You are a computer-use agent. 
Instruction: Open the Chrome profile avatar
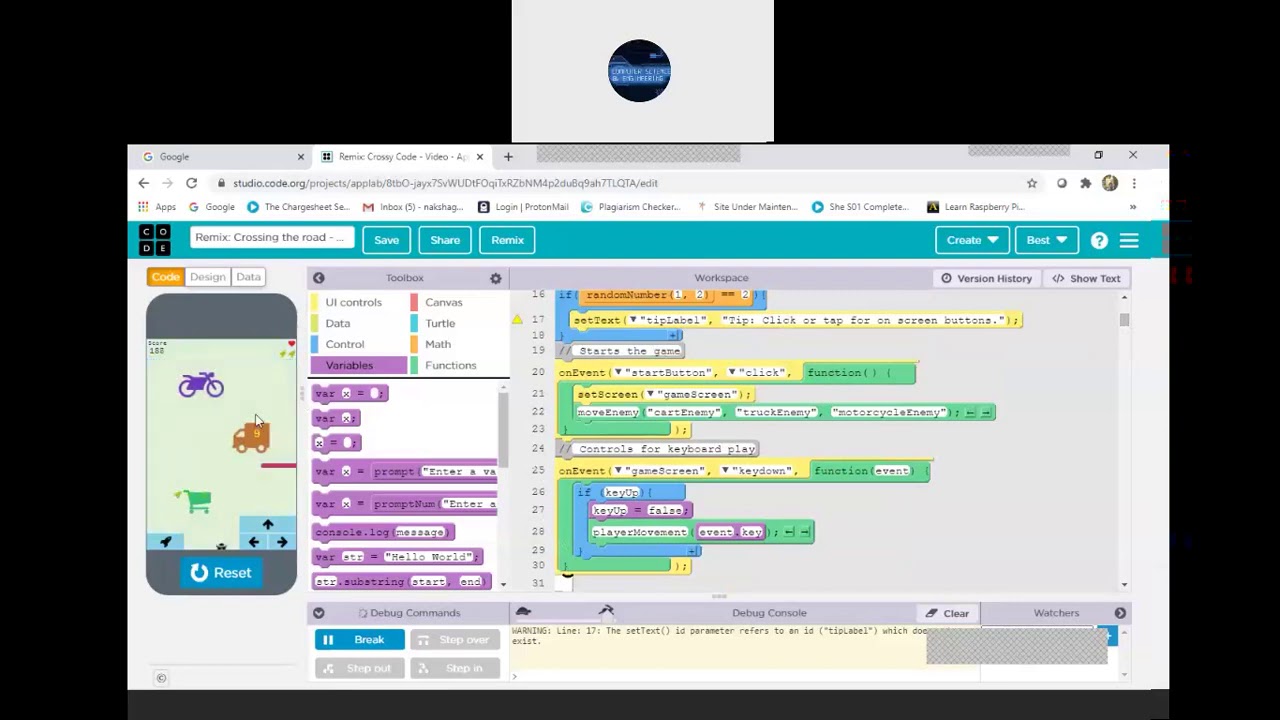1110,183
